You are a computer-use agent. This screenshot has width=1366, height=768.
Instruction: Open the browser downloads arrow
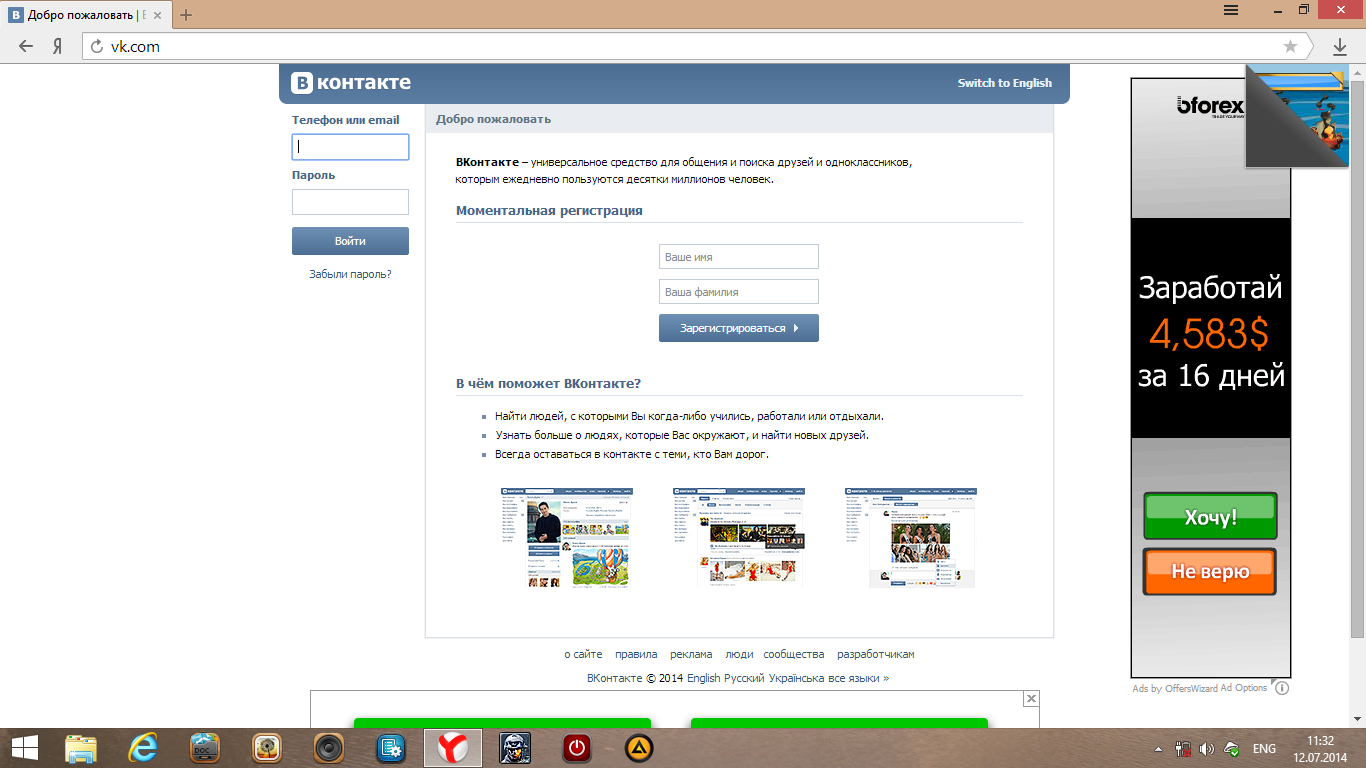tap(1340, 46)
